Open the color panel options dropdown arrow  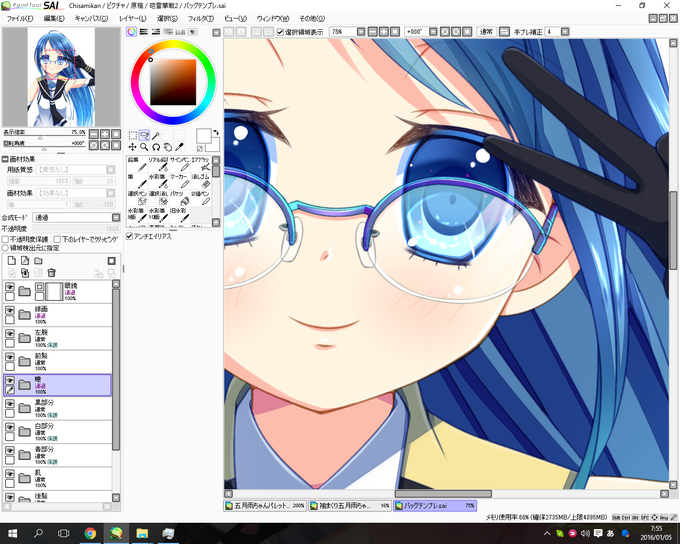pos(216,33)
